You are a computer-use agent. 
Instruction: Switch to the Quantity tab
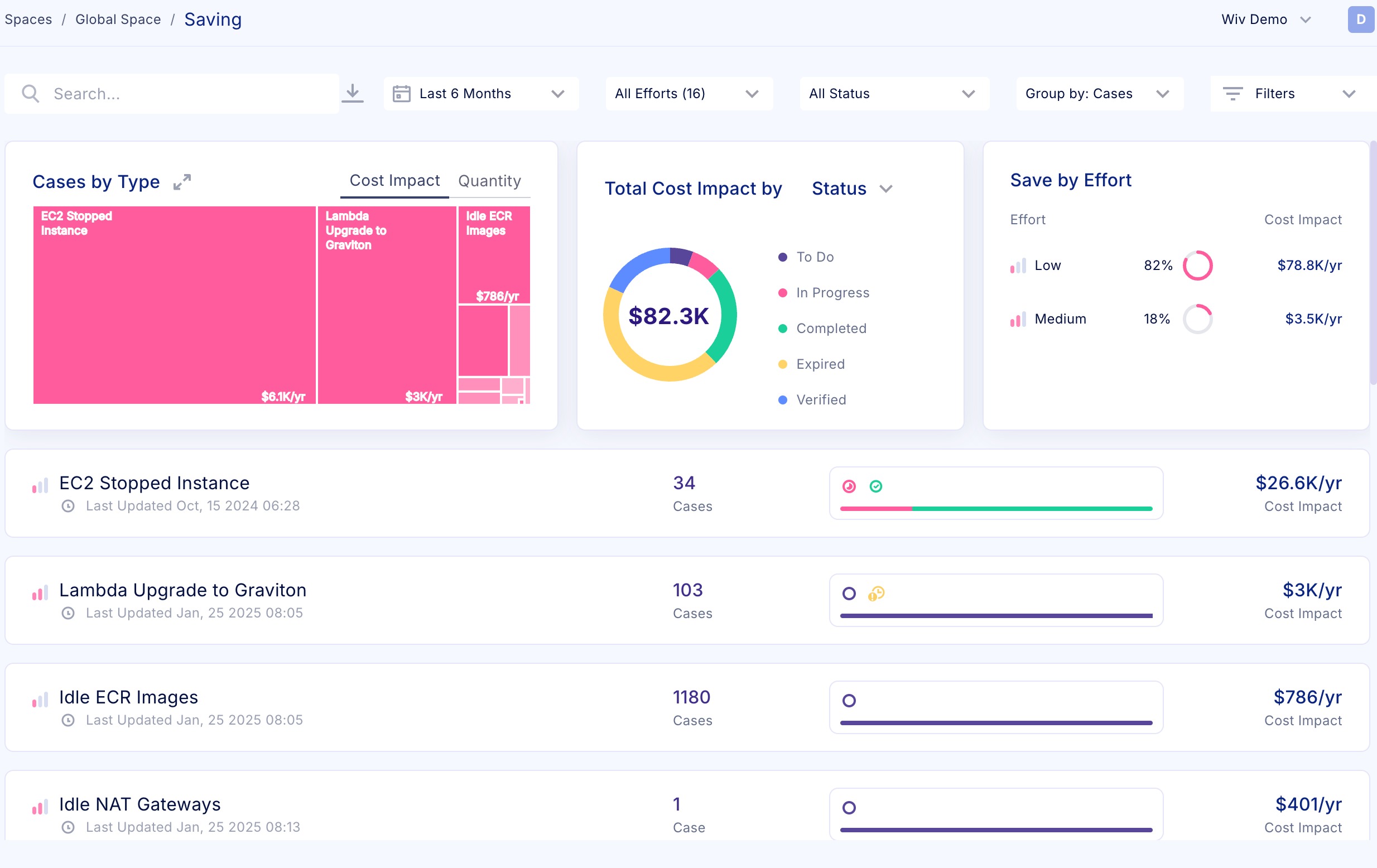[489, 181]
